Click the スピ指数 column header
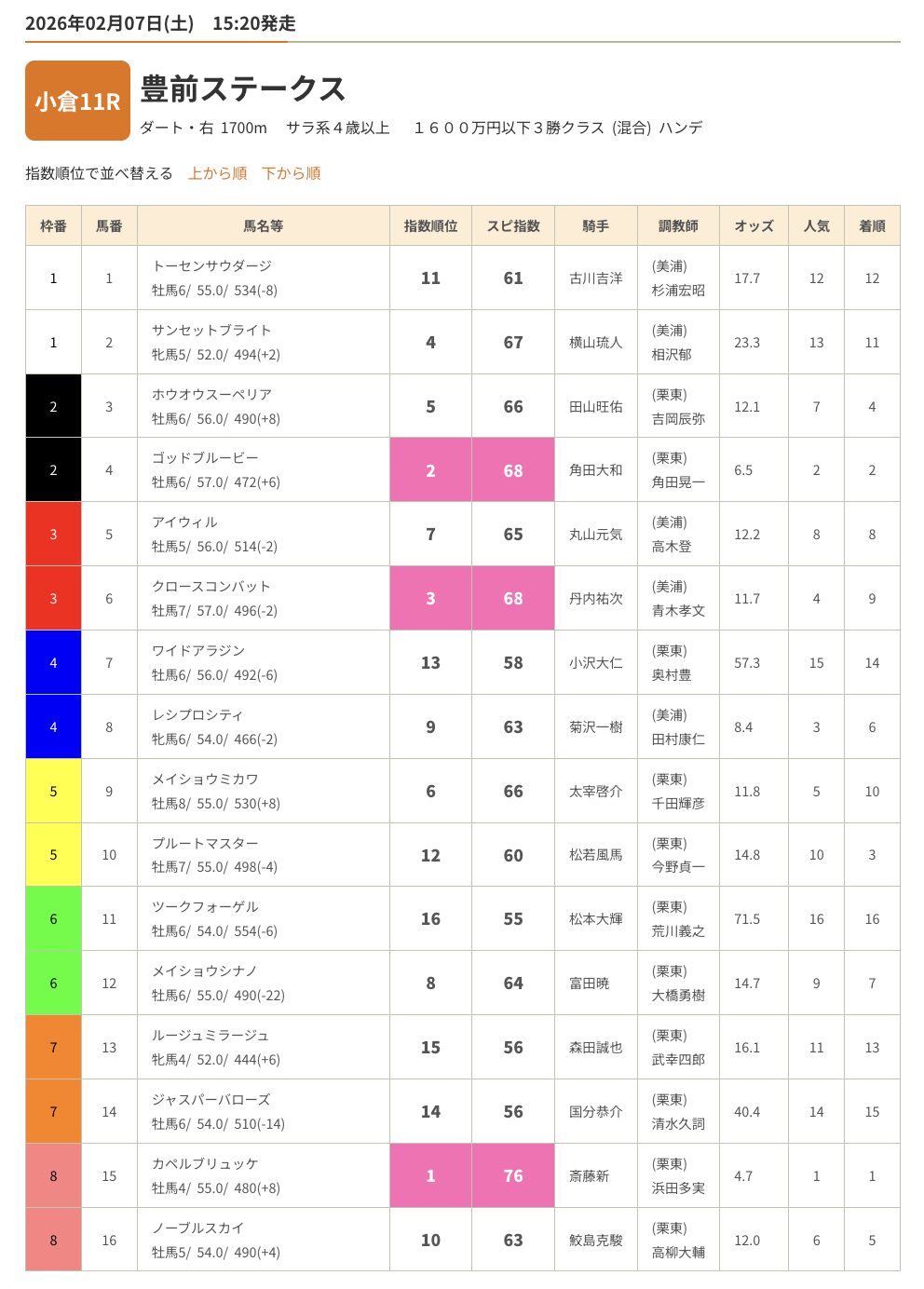The height and width of the screenshot is (1289, 924). pyautogui.click(x=513, y=225)
